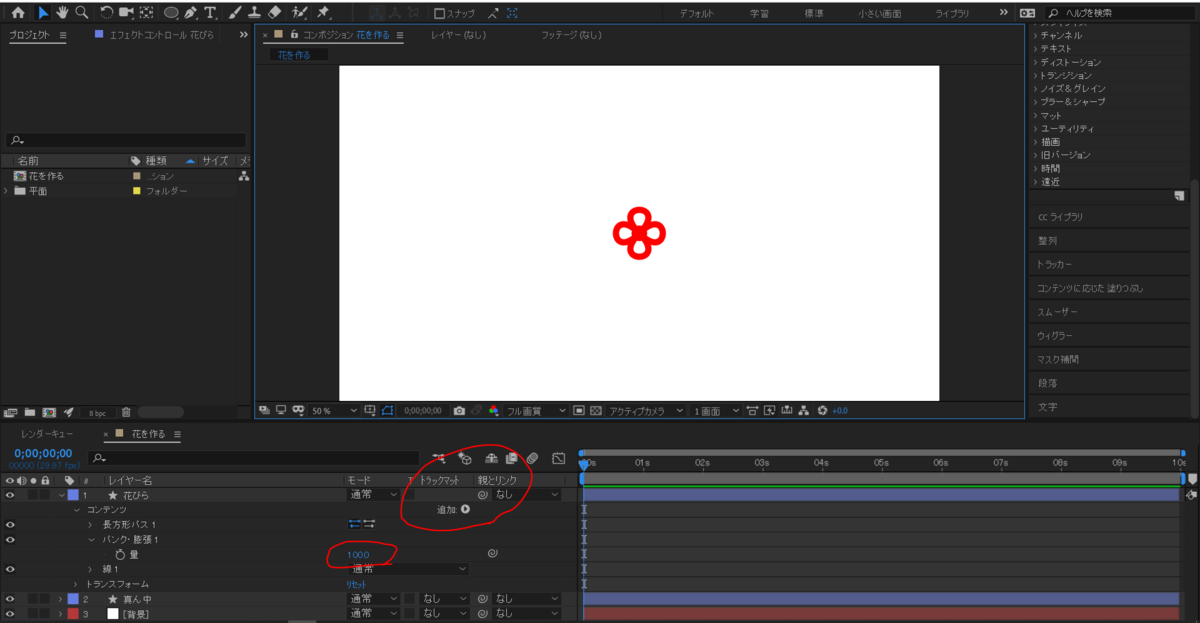
Task: Open the アクティブカメラ view dropdown
Action: [647, 411]
